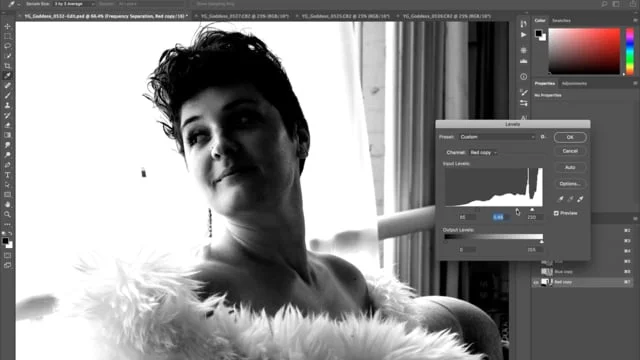Select the Rectangular Marquee tool

coord(7,36)
